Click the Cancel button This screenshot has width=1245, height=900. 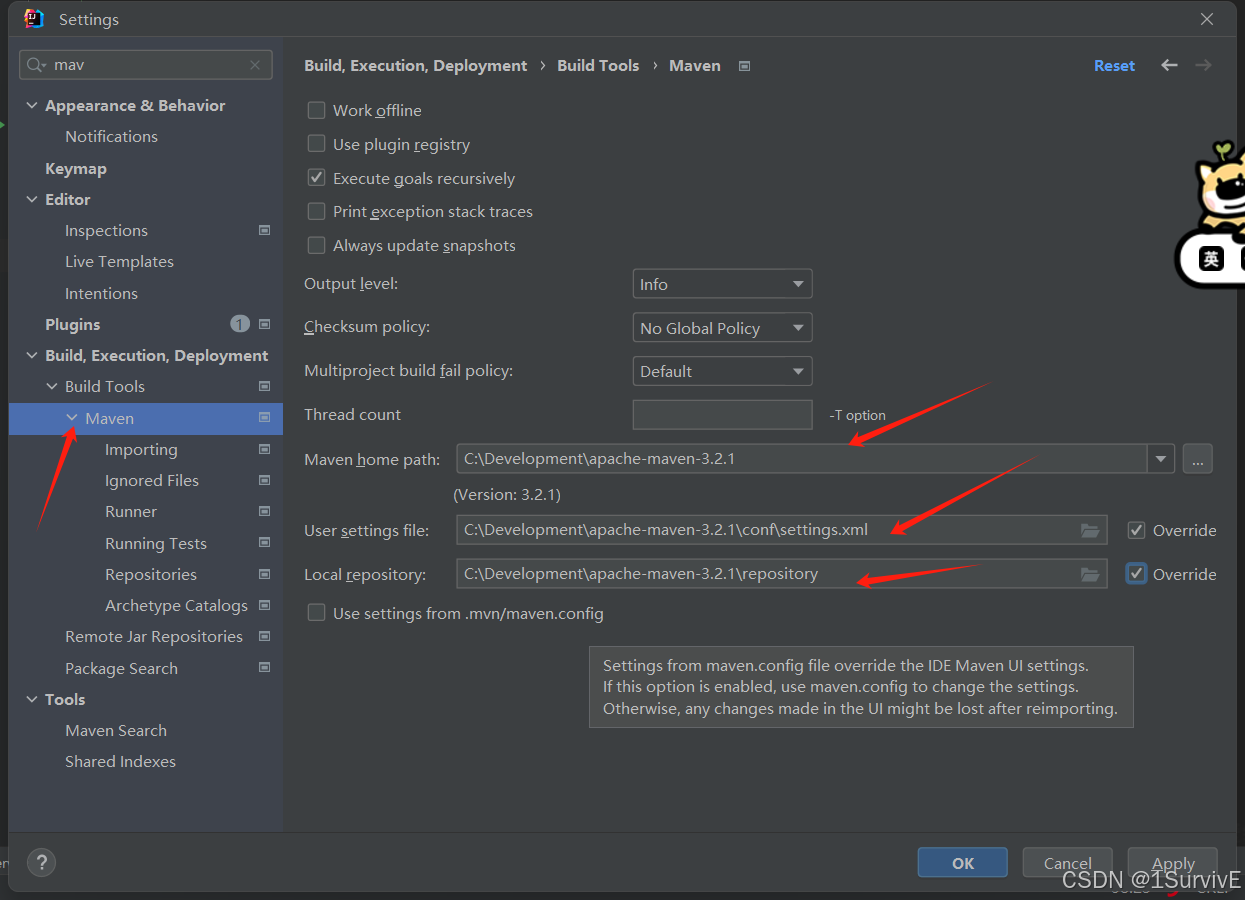[1068, 863]
